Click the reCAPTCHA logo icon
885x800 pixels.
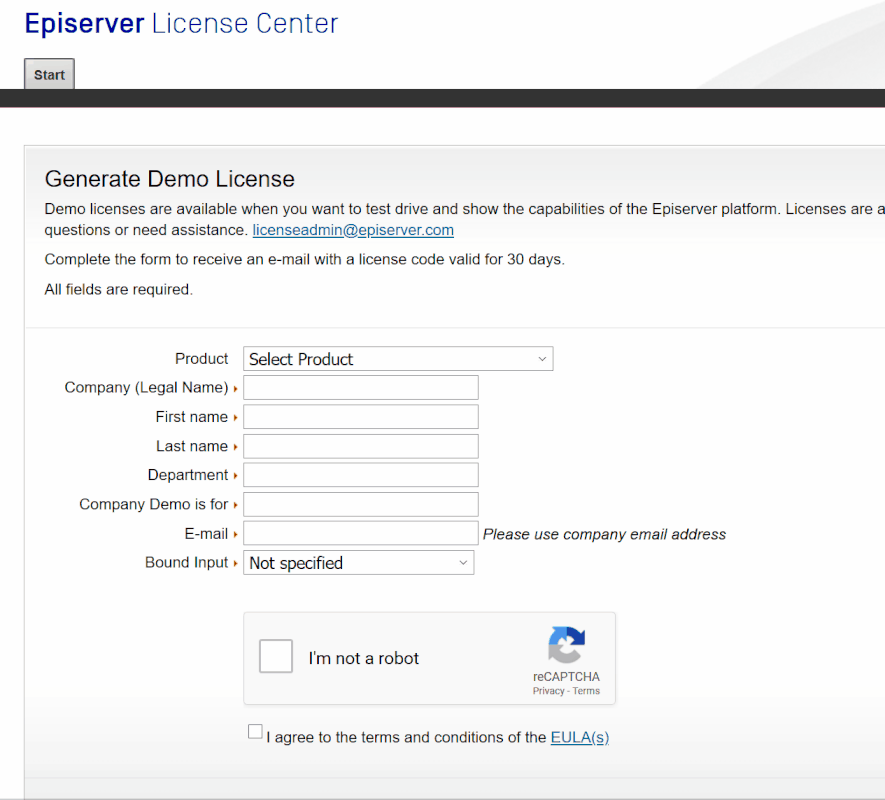566,645
